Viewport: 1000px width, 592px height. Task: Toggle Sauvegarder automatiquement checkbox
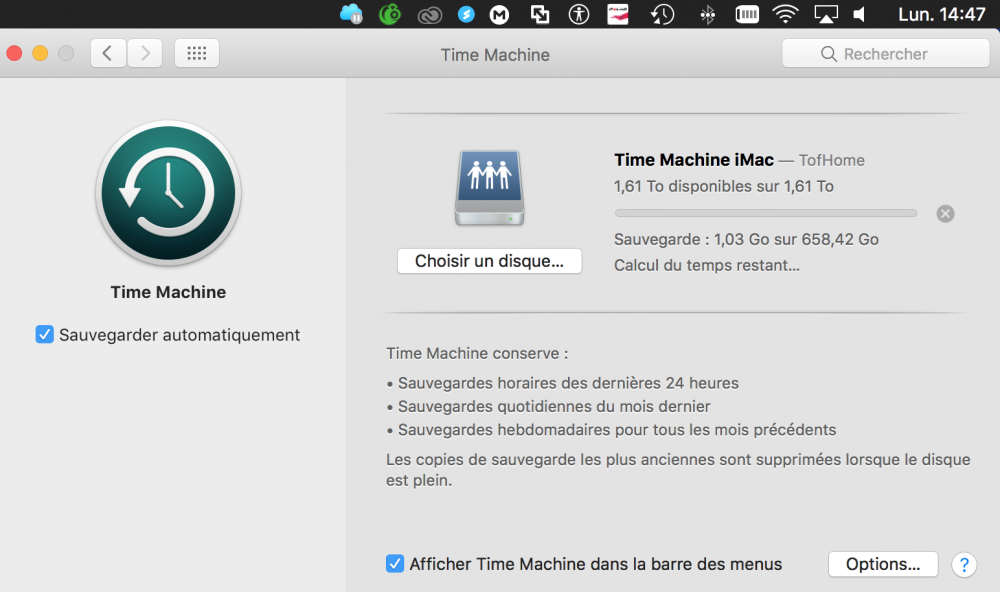click(x=45, y=334)
